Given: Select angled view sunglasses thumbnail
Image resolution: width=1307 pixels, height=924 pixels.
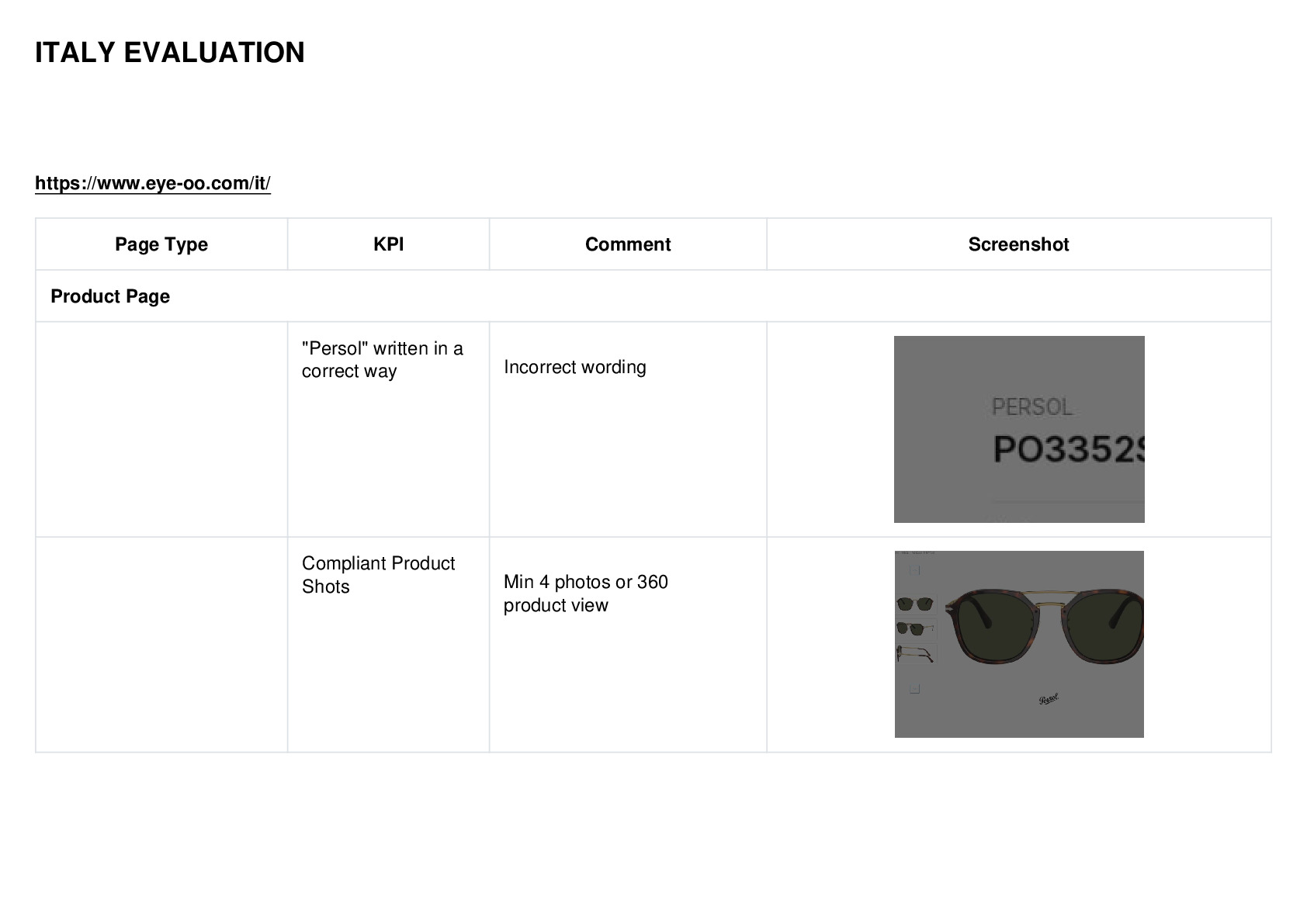Looking at the screenshot, I should tap(916, 628).
